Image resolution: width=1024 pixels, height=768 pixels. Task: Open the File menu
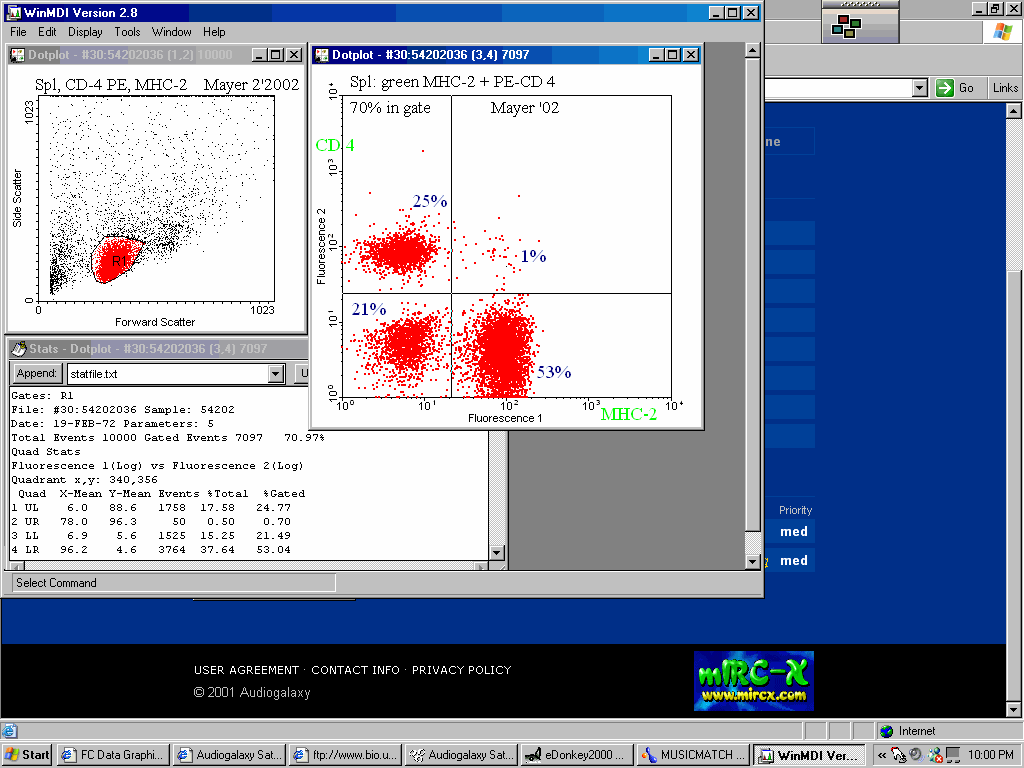tap(18, 32)
